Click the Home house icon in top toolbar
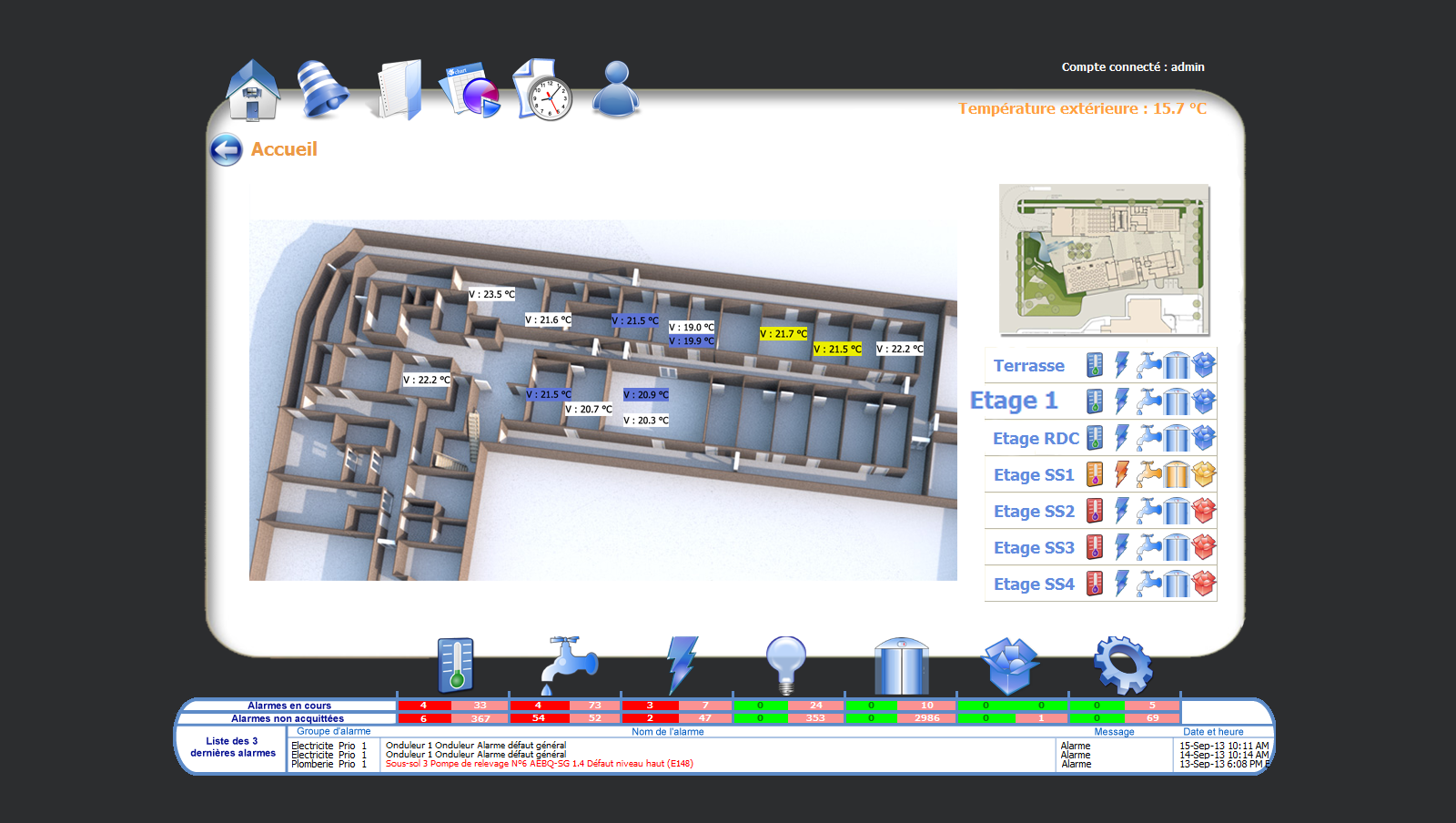Viewport: 1456px width, 823px height. point(253,91)
